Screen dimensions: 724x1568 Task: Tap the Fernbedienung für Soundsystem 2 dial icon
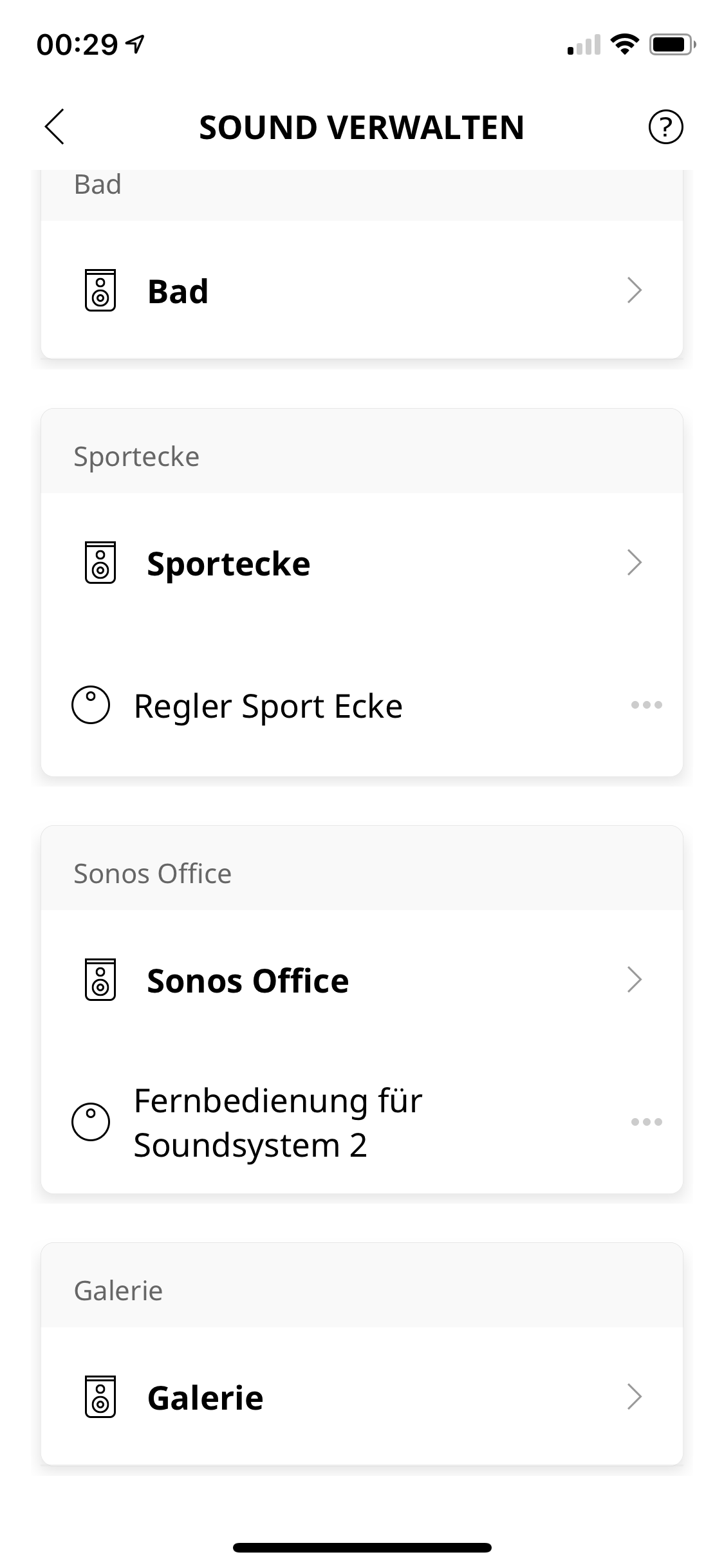(x=91, y=1122)
